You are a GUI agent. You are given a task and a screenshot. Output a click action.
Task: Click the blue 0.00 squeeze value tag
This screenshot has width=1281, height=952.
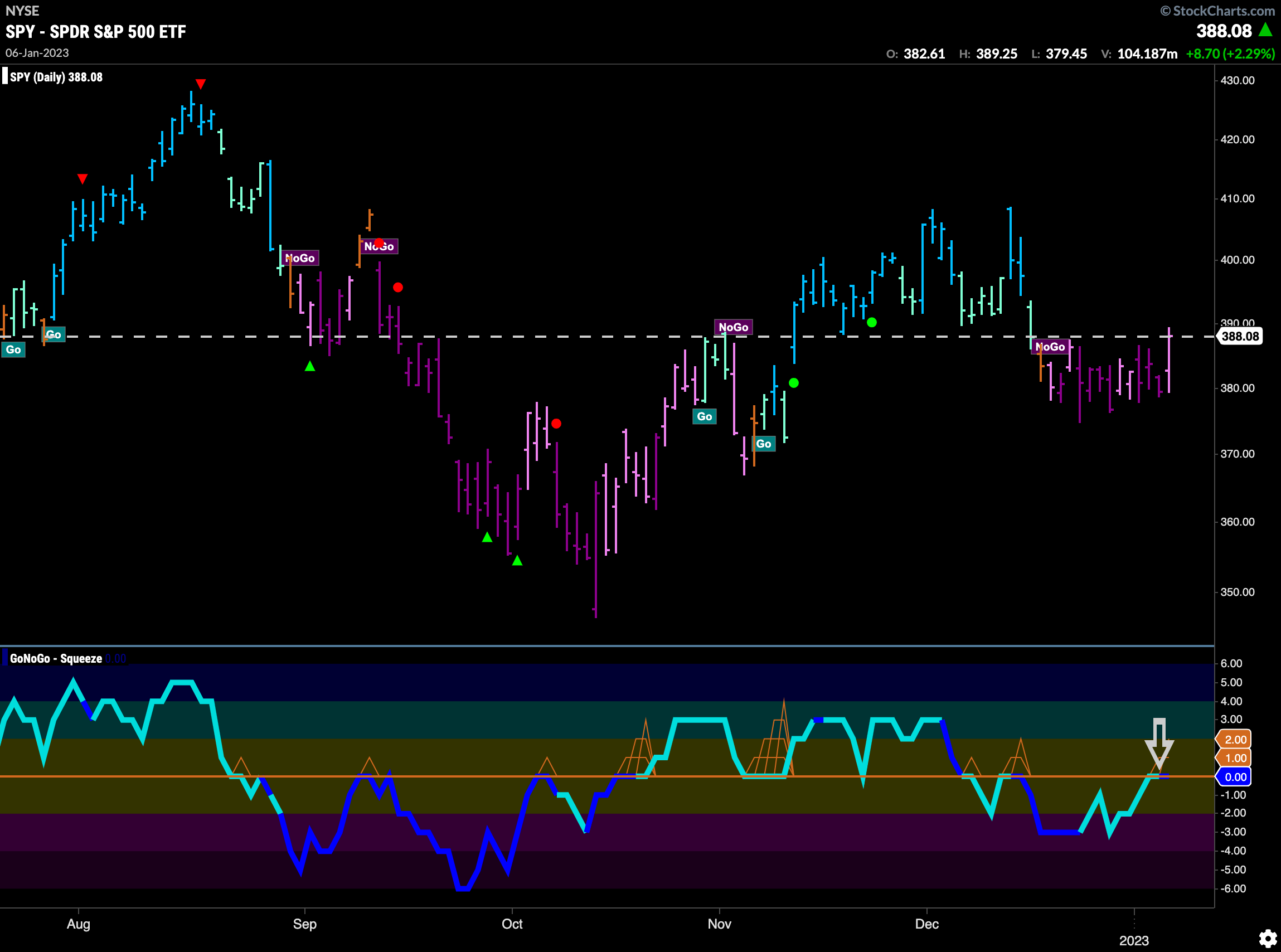[1234, 777]
